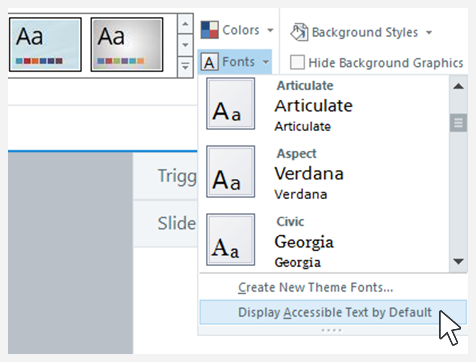Expand the theme gallery with more button

tap(185, 67)
